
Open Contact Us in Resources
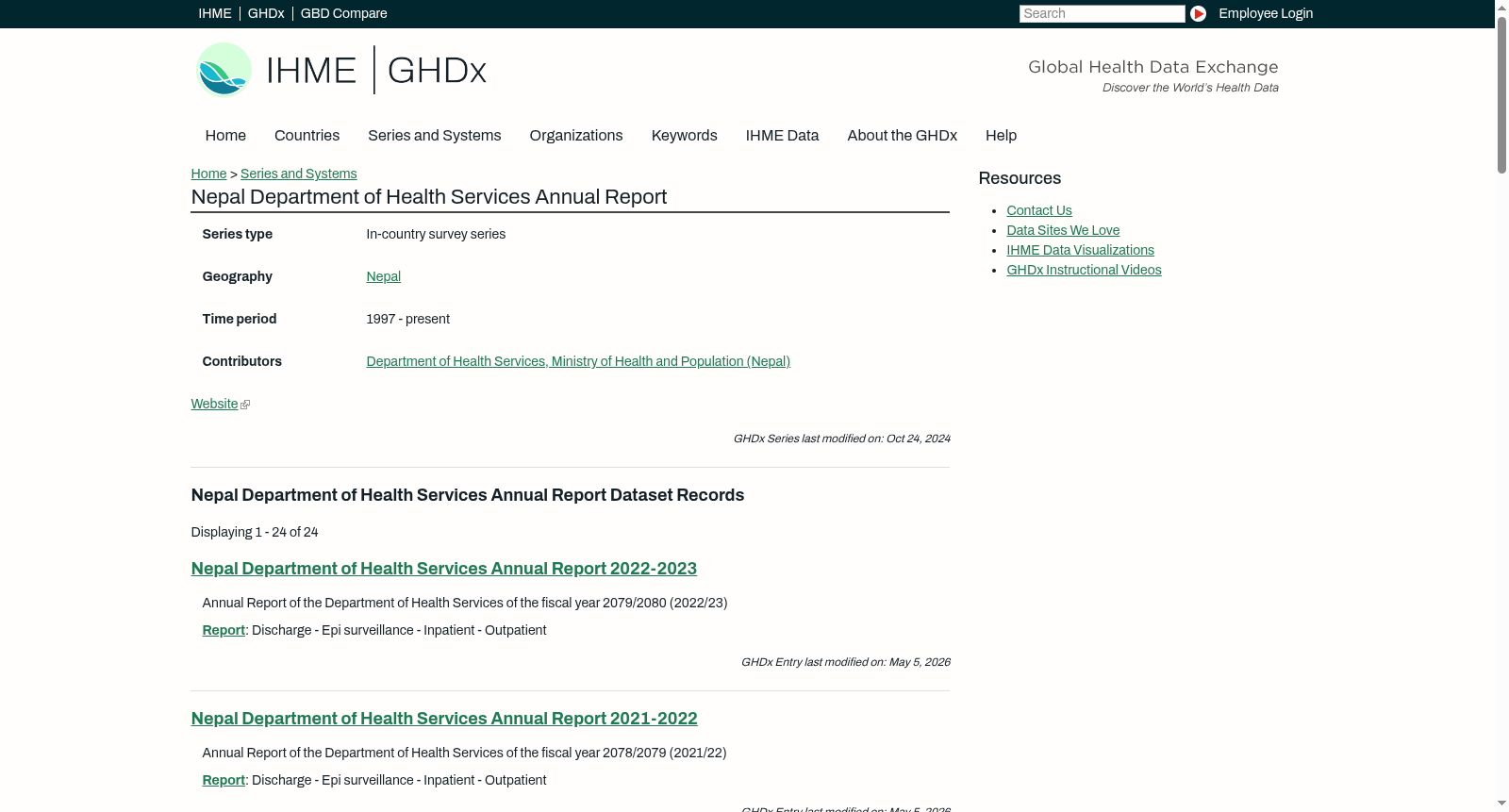(1039, 210)
